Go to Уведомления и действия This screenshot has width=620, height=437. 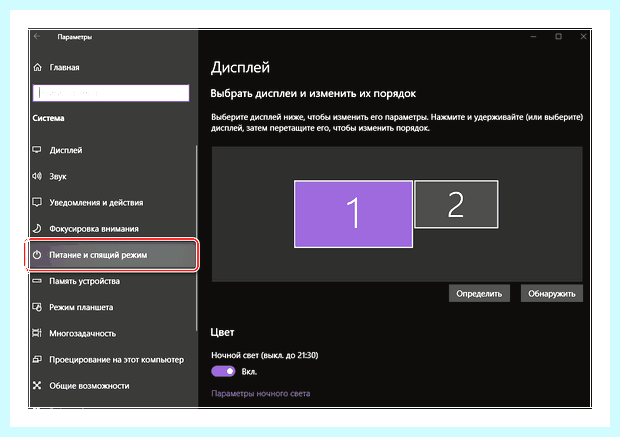(96, 202)
